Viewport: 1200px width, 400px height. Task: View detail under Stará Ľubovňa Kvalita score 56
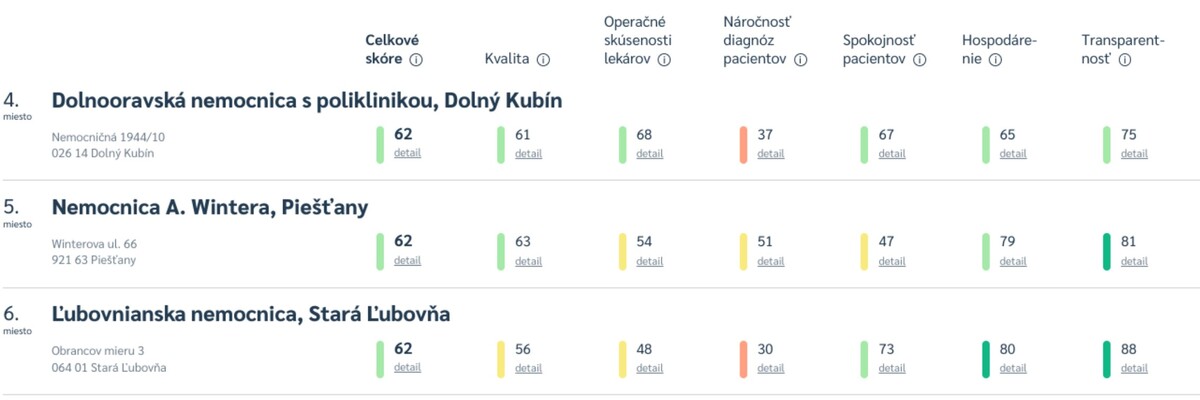[x=528, y=368]
